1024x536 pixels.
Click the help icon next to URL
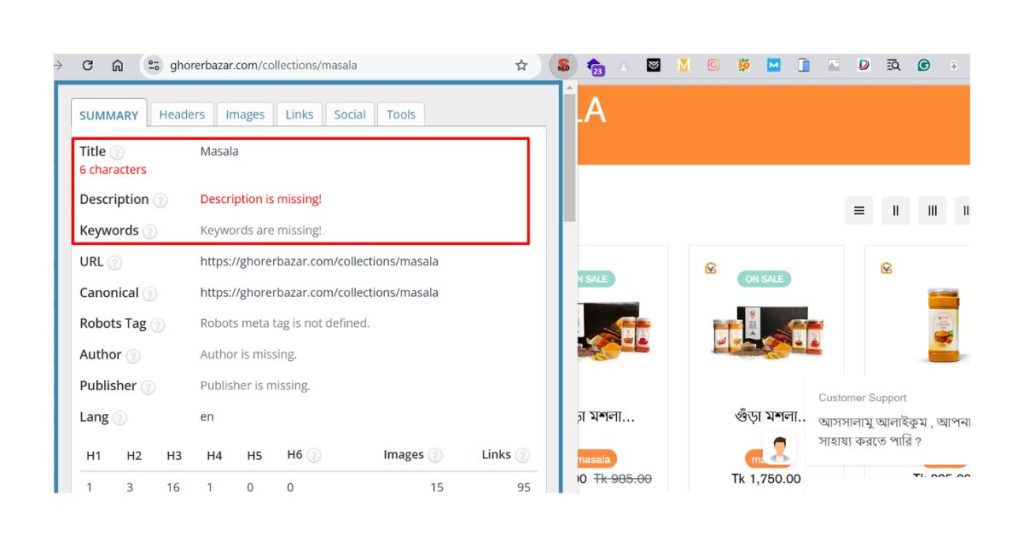click(x=114, y=262)
